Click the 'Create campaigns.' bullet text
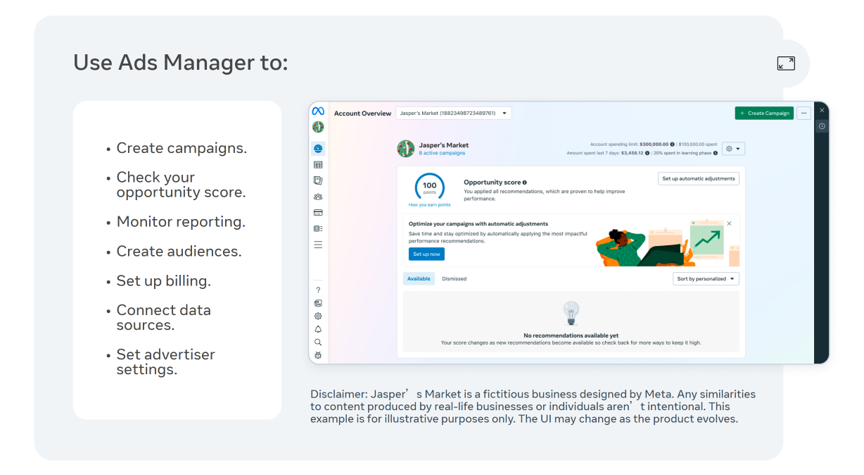Screen dimensions: 864x475 pyautogui.click(x=181, y=148)
